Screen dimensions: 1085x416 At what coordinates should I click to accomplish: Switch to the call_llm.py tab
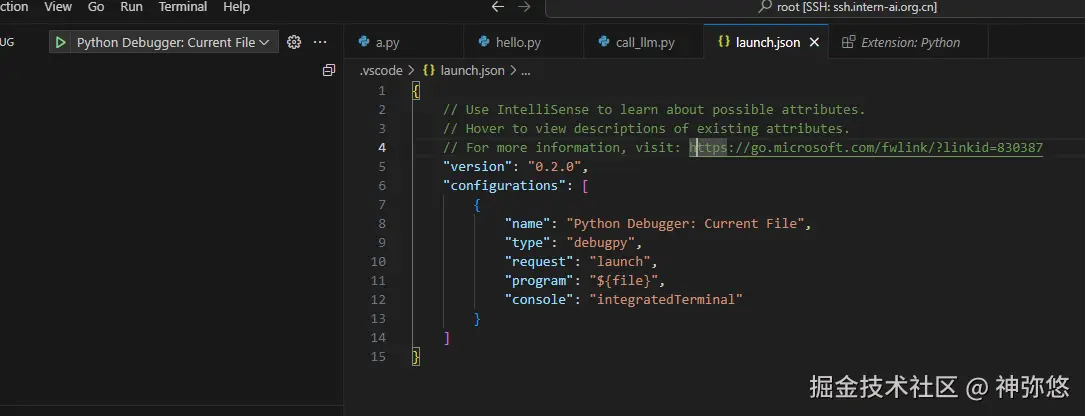[x=644, y=42]
